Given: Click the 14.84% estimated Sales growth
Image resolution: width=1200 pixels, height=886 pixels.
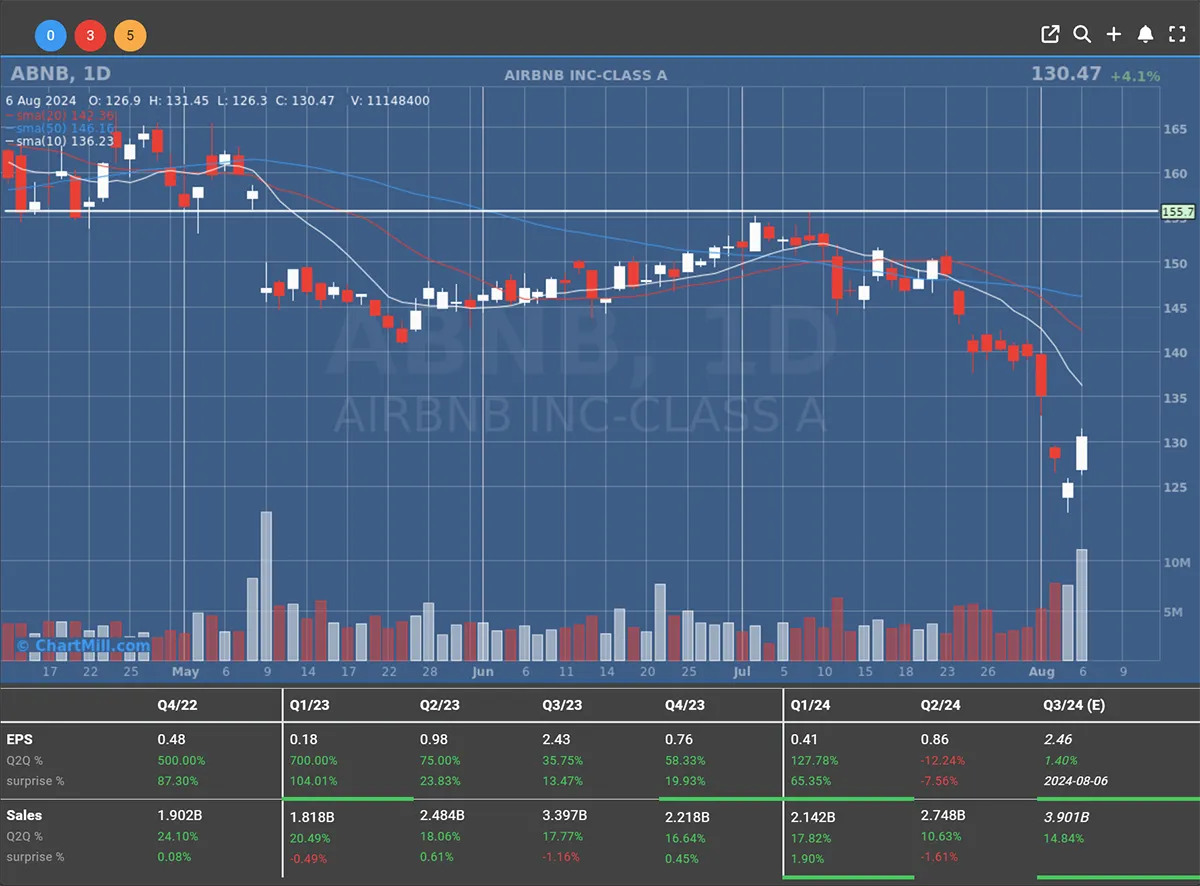Looking at the screenshot, I should pos(1063,837).
